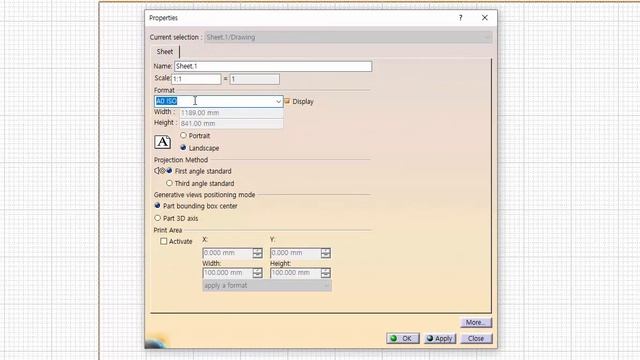Select Part 3D axis option
640x360 pixels.
click(x=157, y=218)
